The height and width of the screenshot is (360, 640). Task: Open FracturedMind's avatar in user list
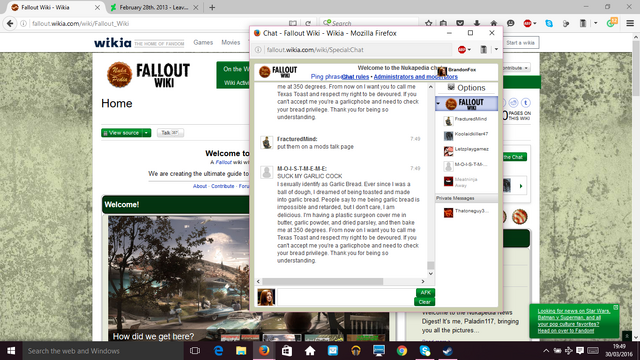click(448, 121)
